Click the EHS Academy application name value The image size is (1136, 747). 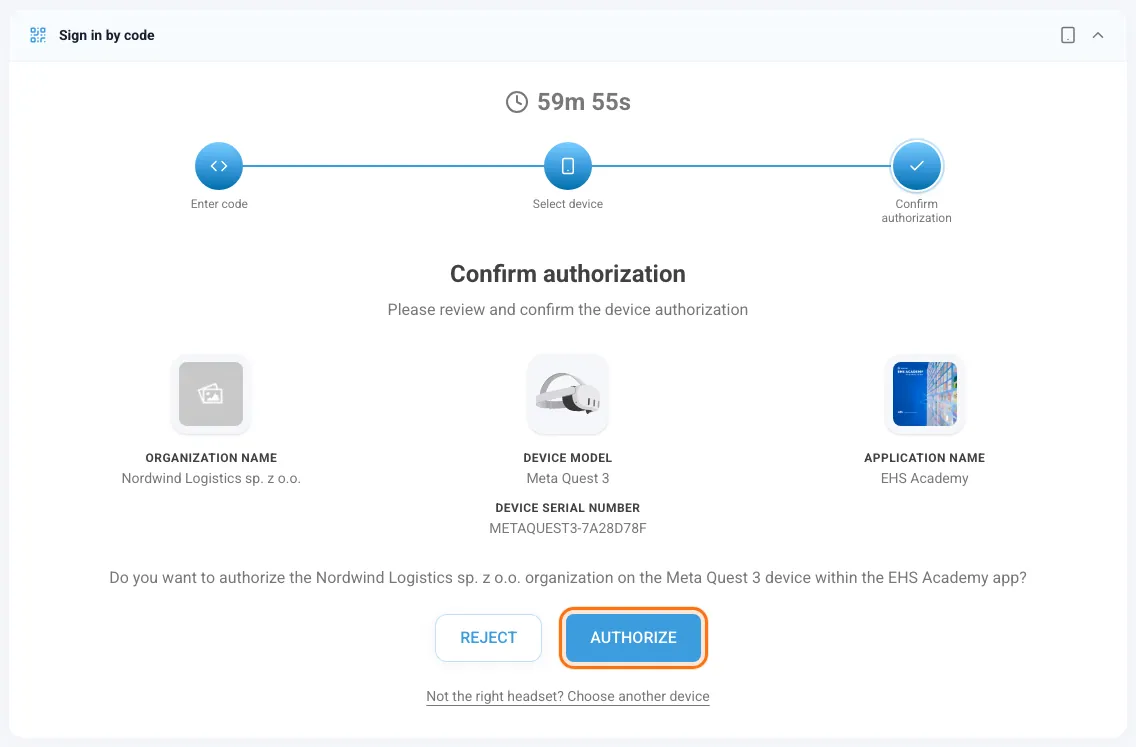tap(924, 478)
